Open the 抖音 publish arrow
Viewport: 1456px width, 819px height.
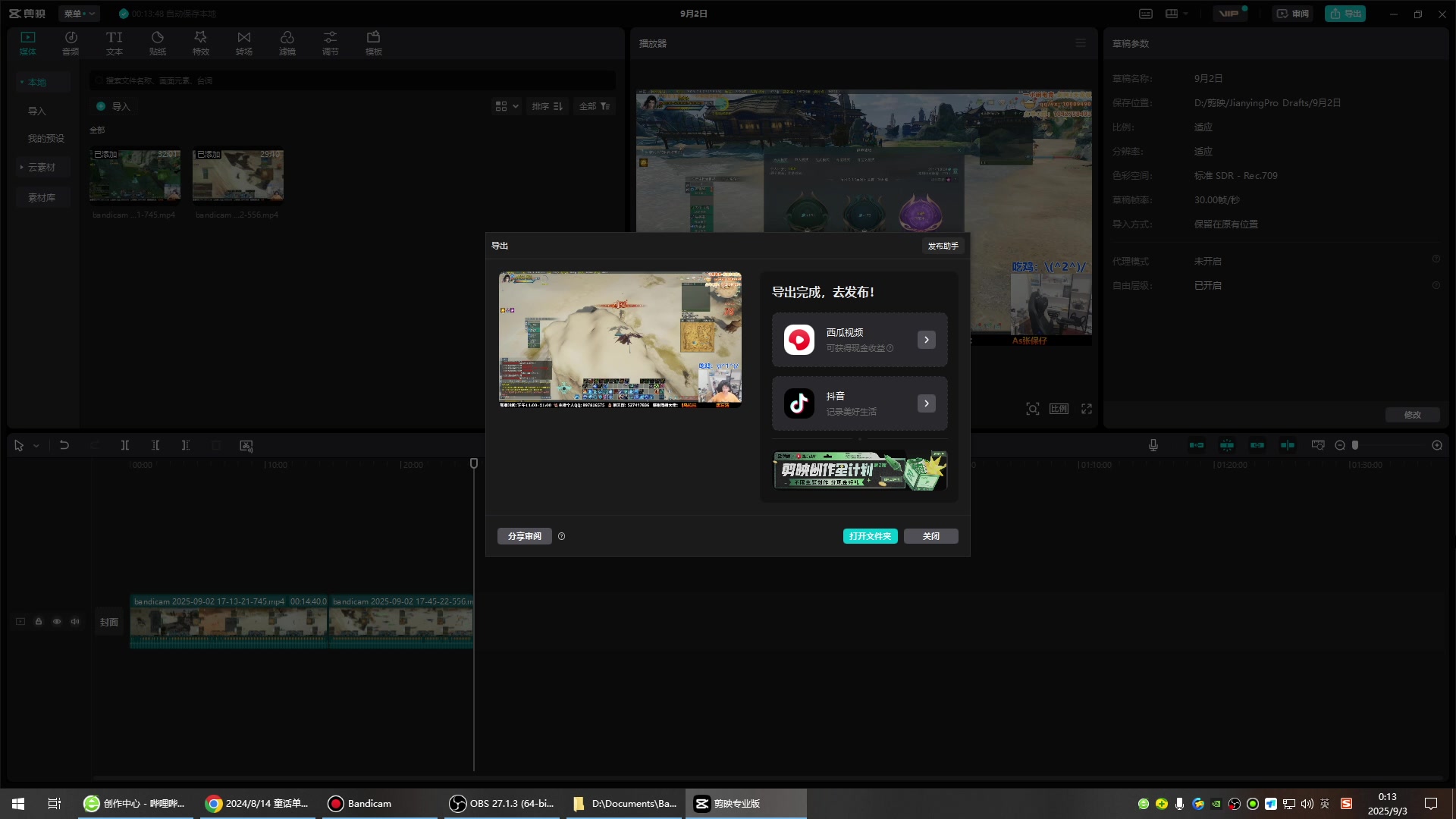(927, 403)
